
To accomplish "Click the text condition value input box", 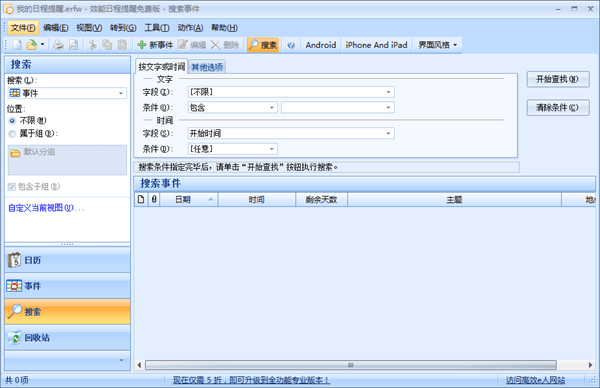I will (338, 108).
